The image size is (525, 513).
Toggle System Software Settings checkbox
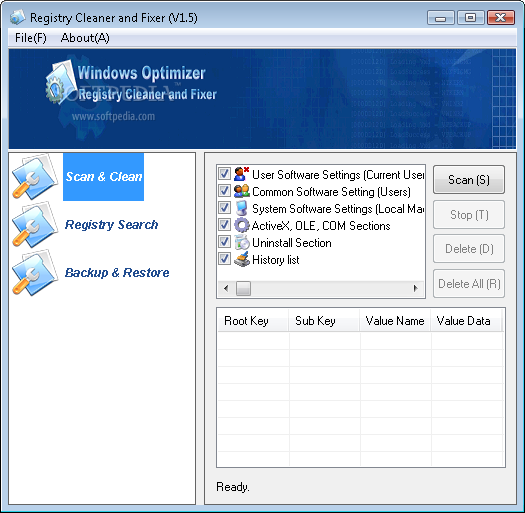tap(224, 208)
